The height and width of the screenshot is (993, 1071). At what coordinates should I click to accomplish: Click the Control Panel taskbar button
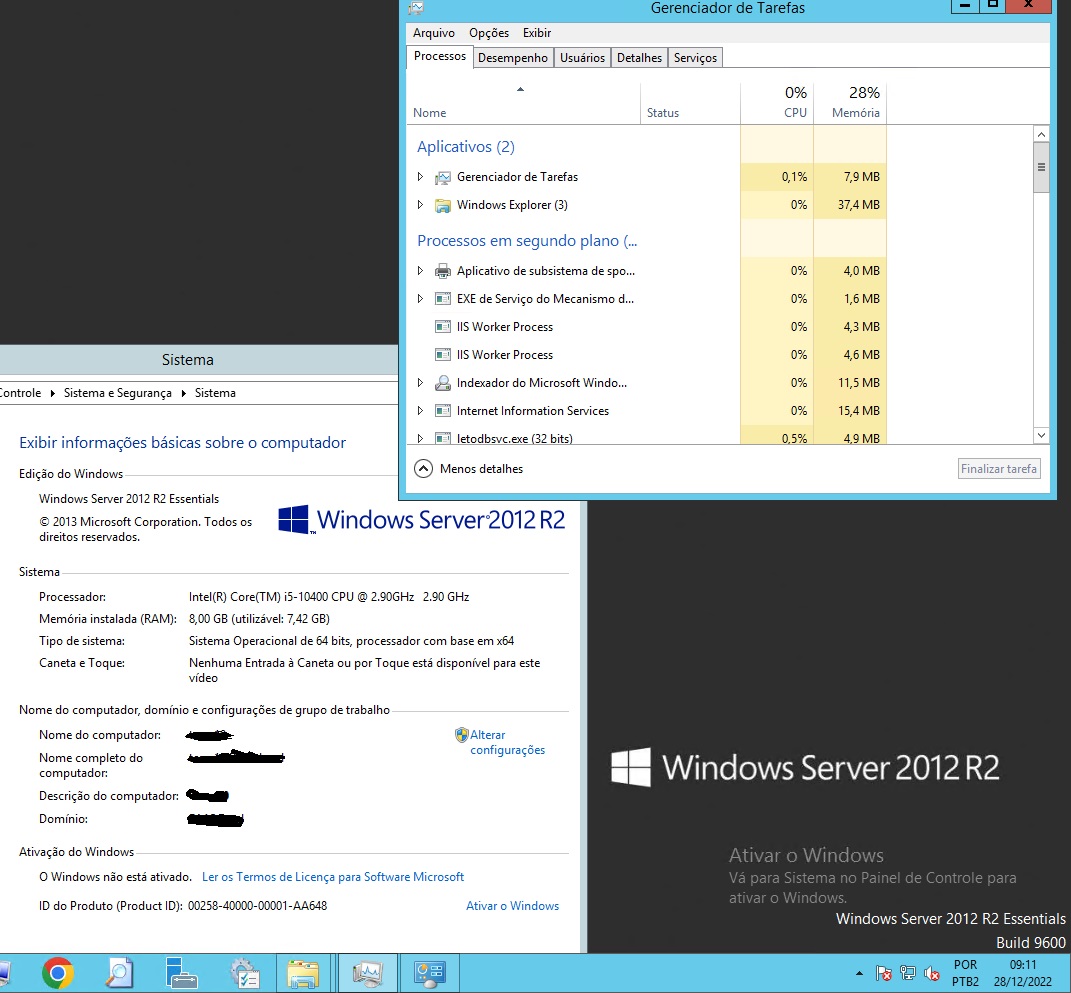430,973
